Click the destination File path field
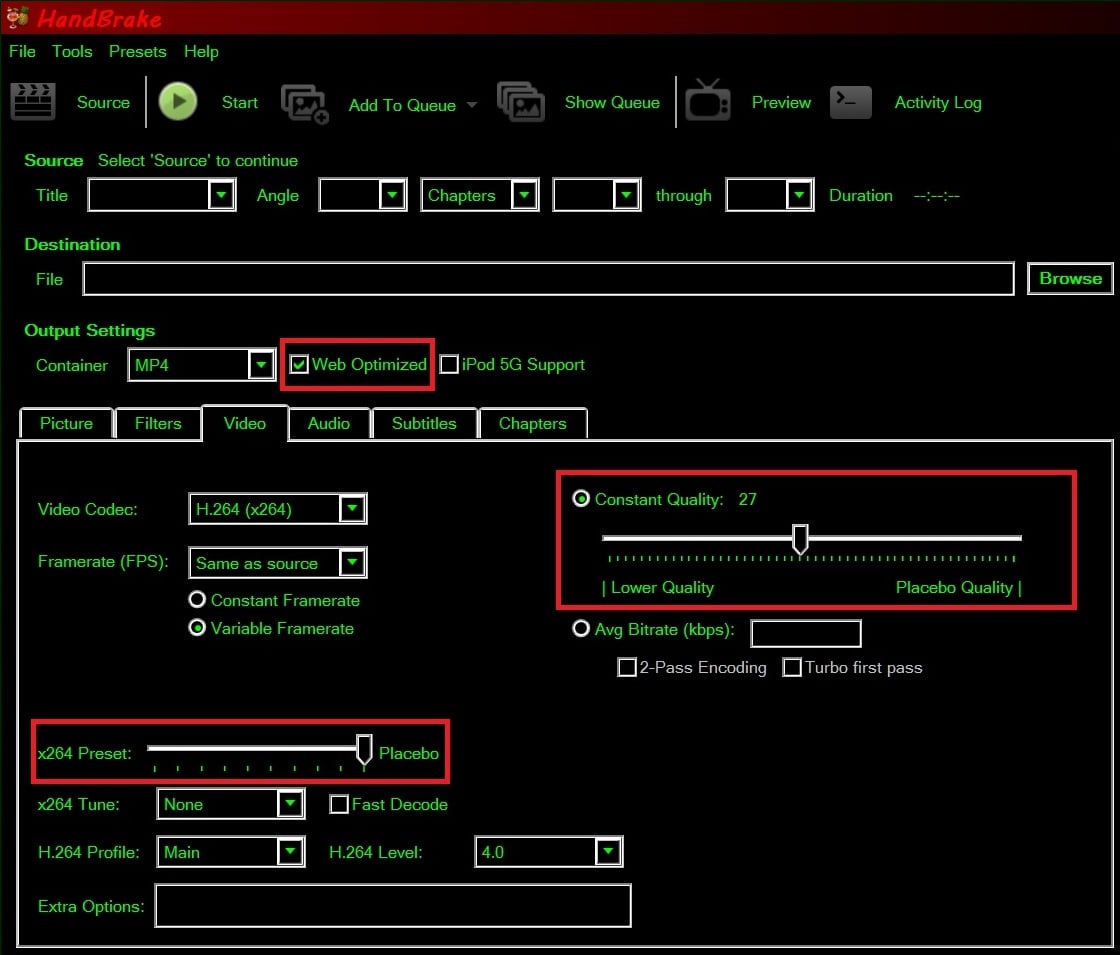The width and height of the screenshot is (1120, 955). [549, 279]
